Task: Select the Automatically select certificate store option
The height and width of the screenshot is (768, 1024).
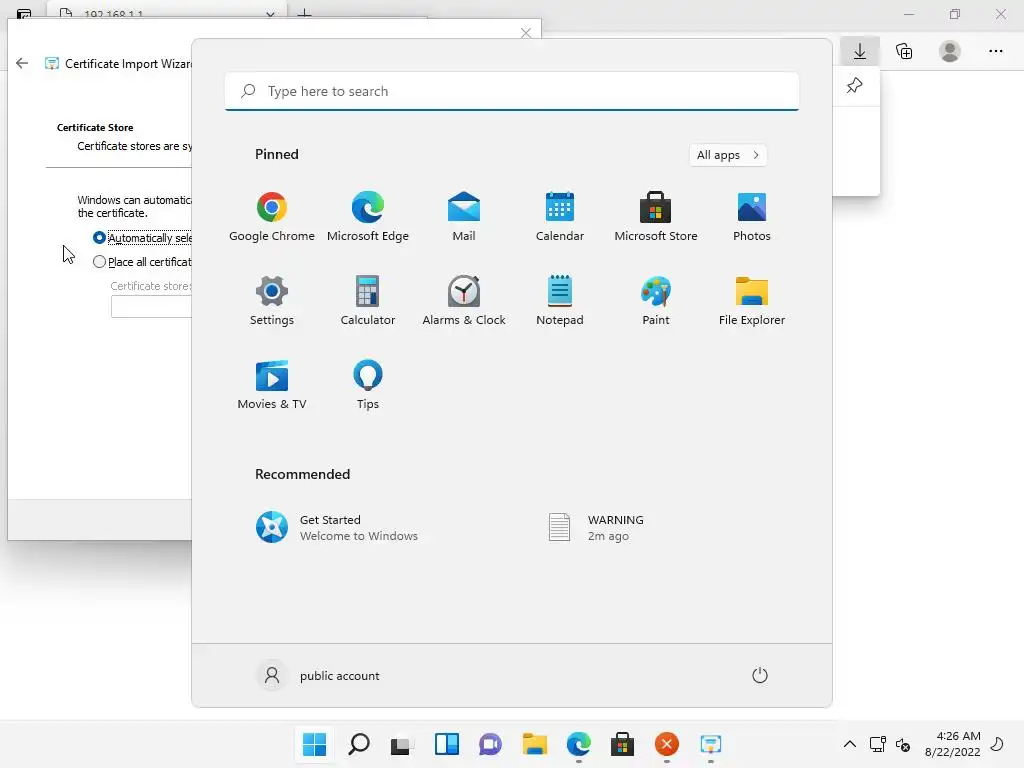Action: (99, 238)
